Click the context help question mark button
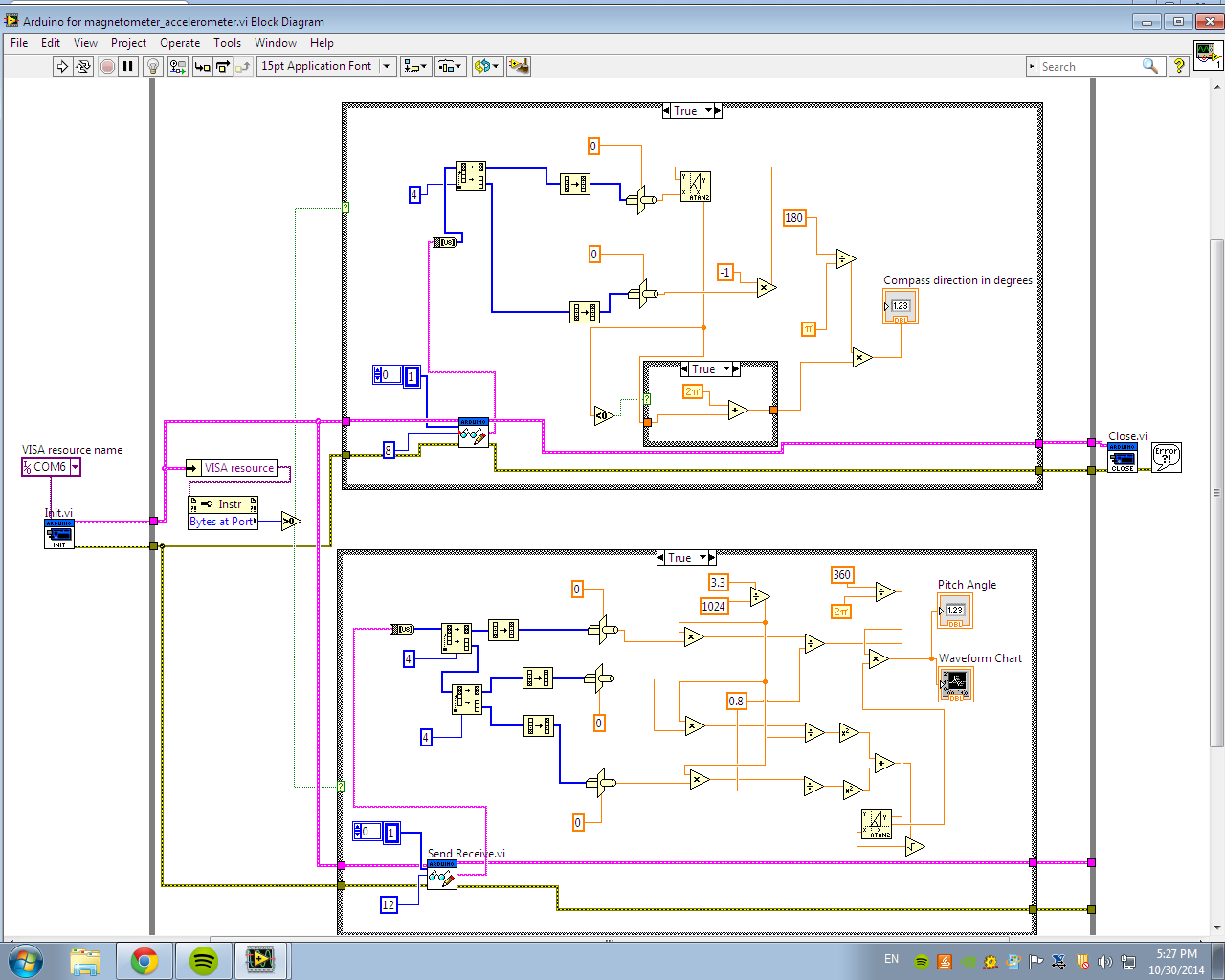 click(x=1179, y=66)
